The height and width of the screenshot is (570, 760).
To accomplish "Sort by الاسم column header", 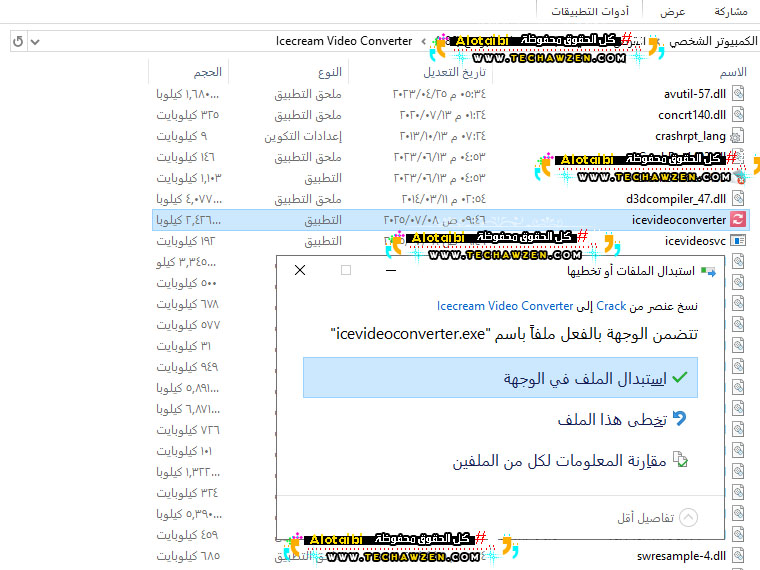I will coord(733,72).
